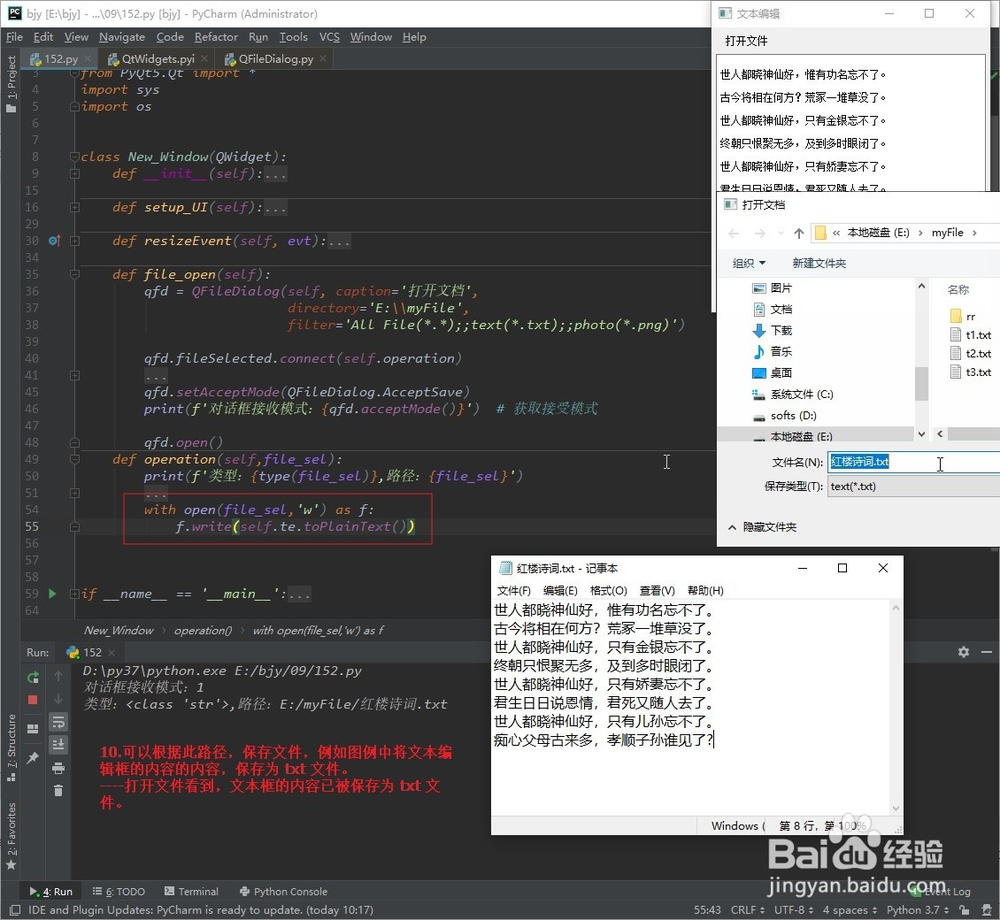Click file dialog navigation tree scrollbar thumb
The image size is (1000, 920).
(x=921, y=384)
